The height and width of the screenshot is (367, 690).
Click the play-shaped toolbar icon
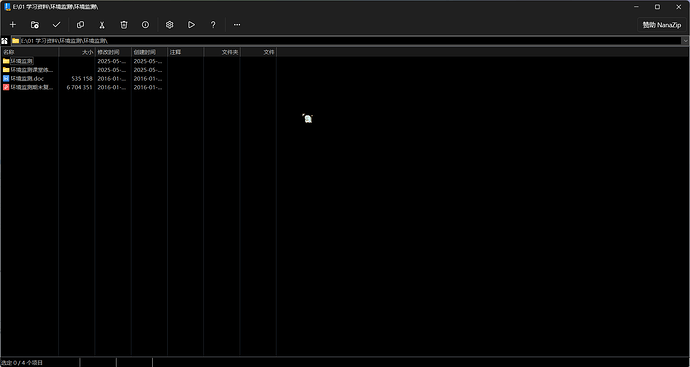click(x=191, y=25)
